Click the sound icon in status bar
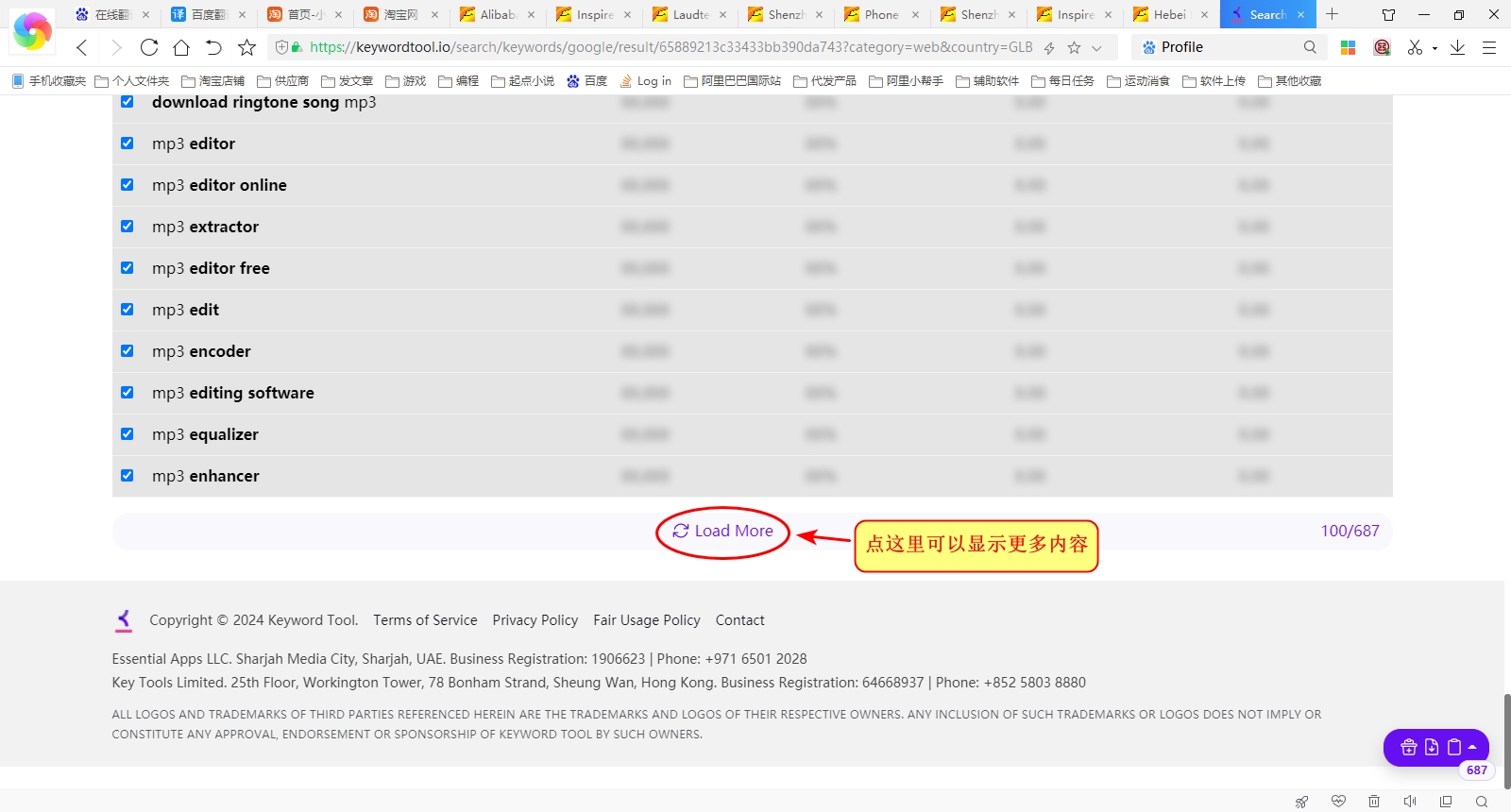 click(1410, 802)
